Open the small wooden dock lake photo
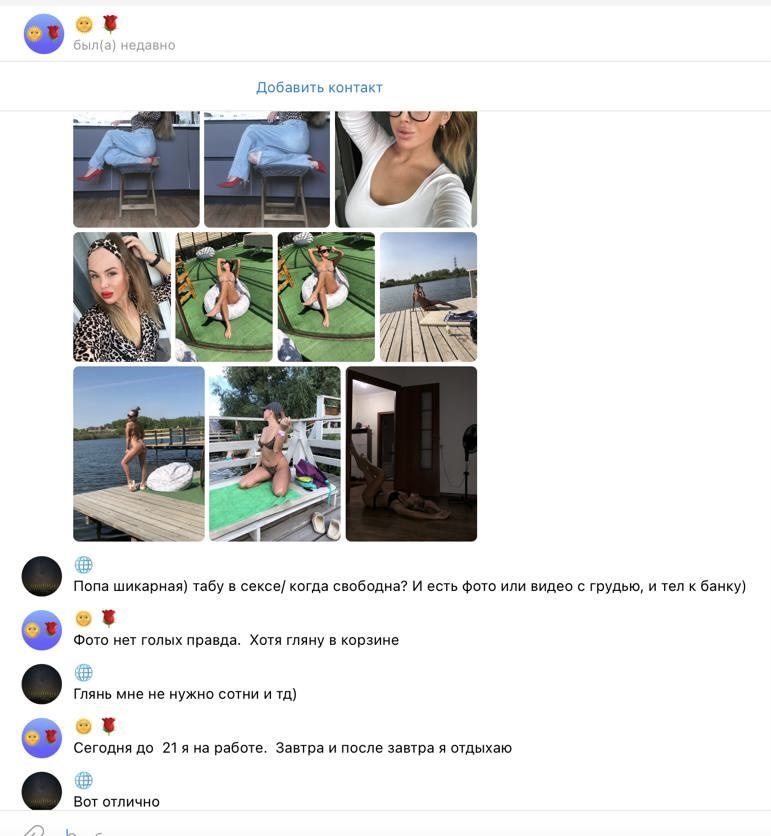This screenshot has width=771, height=836. (428, 297)
